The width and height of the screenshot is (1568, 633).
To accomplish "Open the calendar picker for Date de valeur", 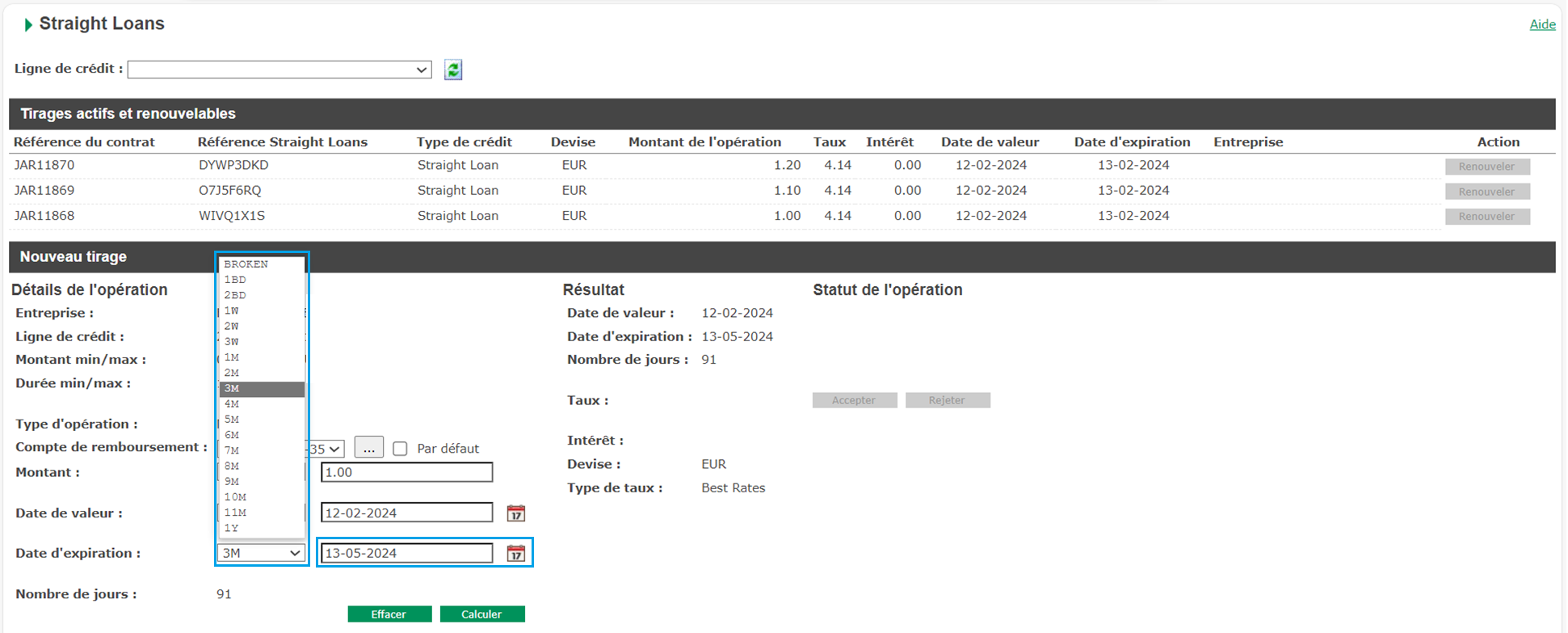I will click(x=515, y=513).
